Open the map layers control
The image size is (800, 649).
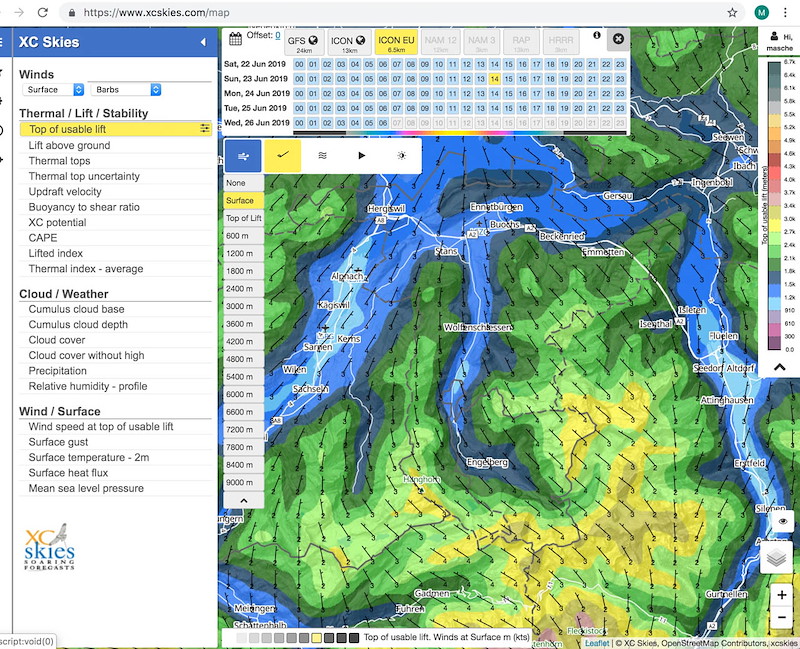pos(776,558)
